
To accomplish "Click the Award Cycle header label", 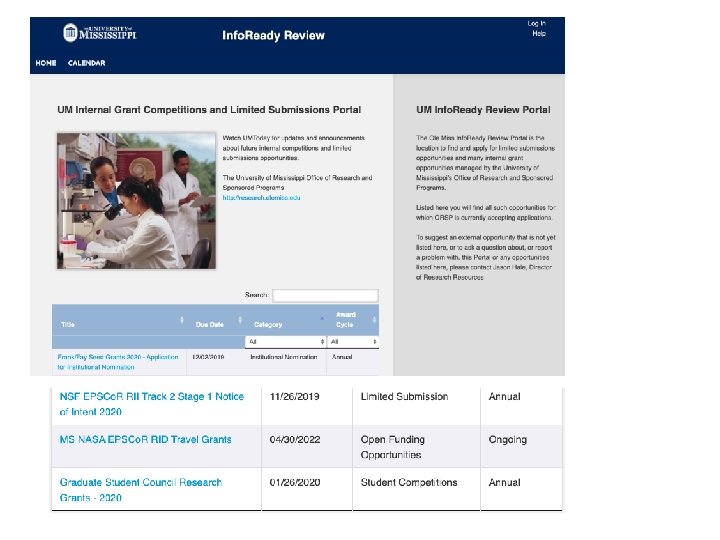I will click(x=345, y=320).
